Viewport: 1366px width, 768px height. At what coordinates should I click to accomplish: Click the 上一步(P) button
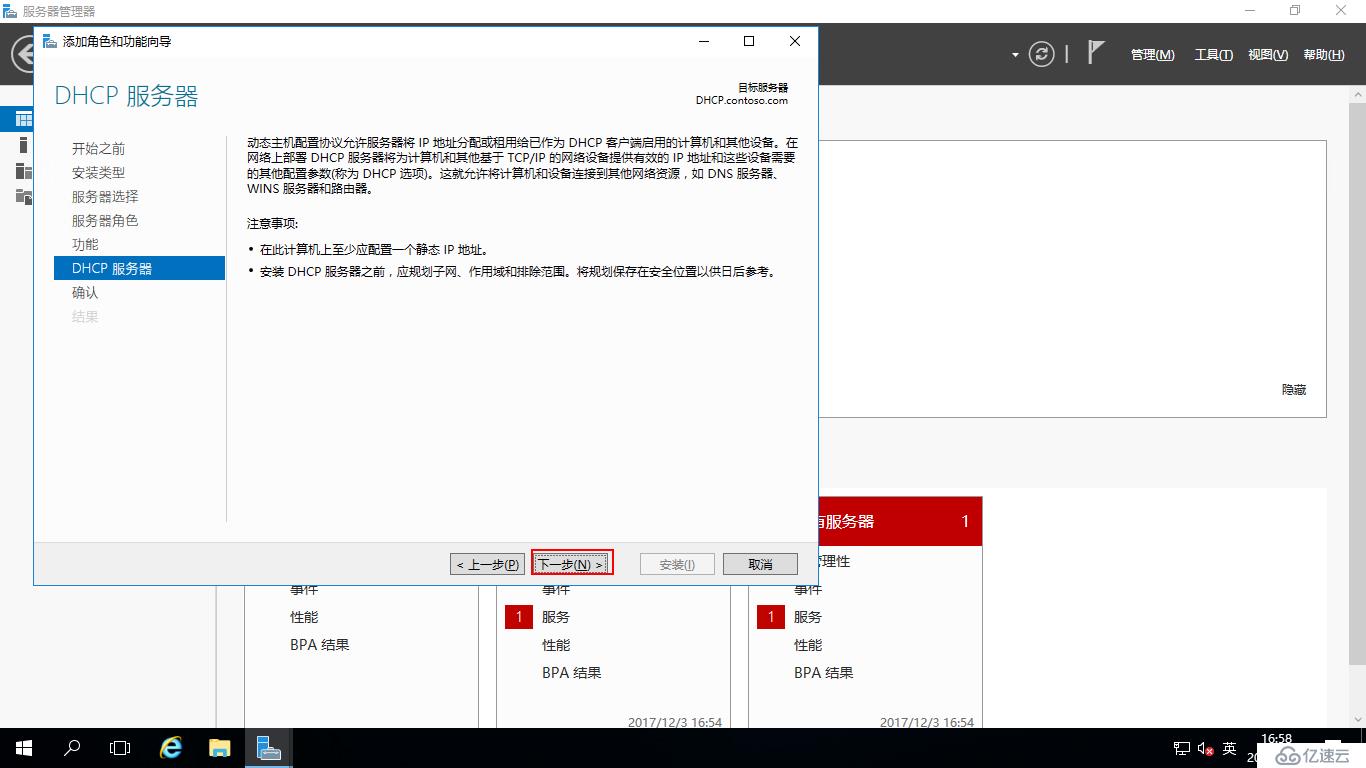[487, 564]
